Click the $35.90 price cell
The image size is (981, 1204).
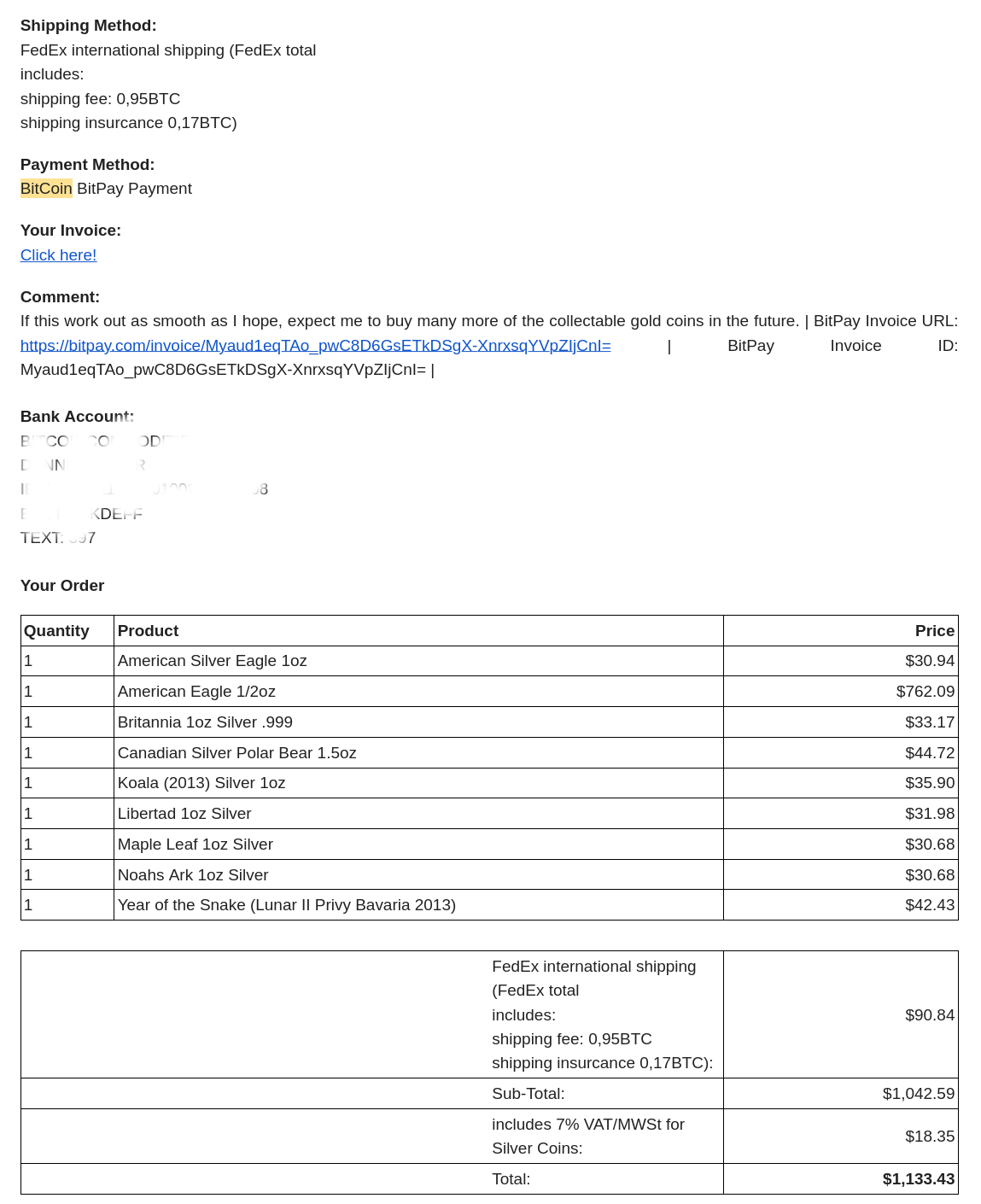tap(841, 783)
